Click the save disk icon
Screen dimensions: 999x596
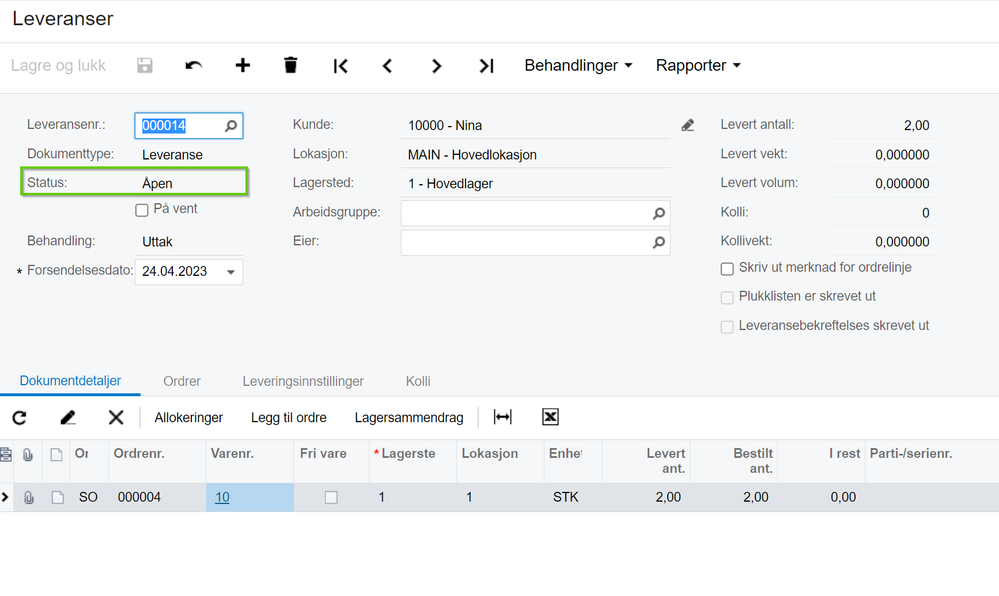(x=145, y=66)
